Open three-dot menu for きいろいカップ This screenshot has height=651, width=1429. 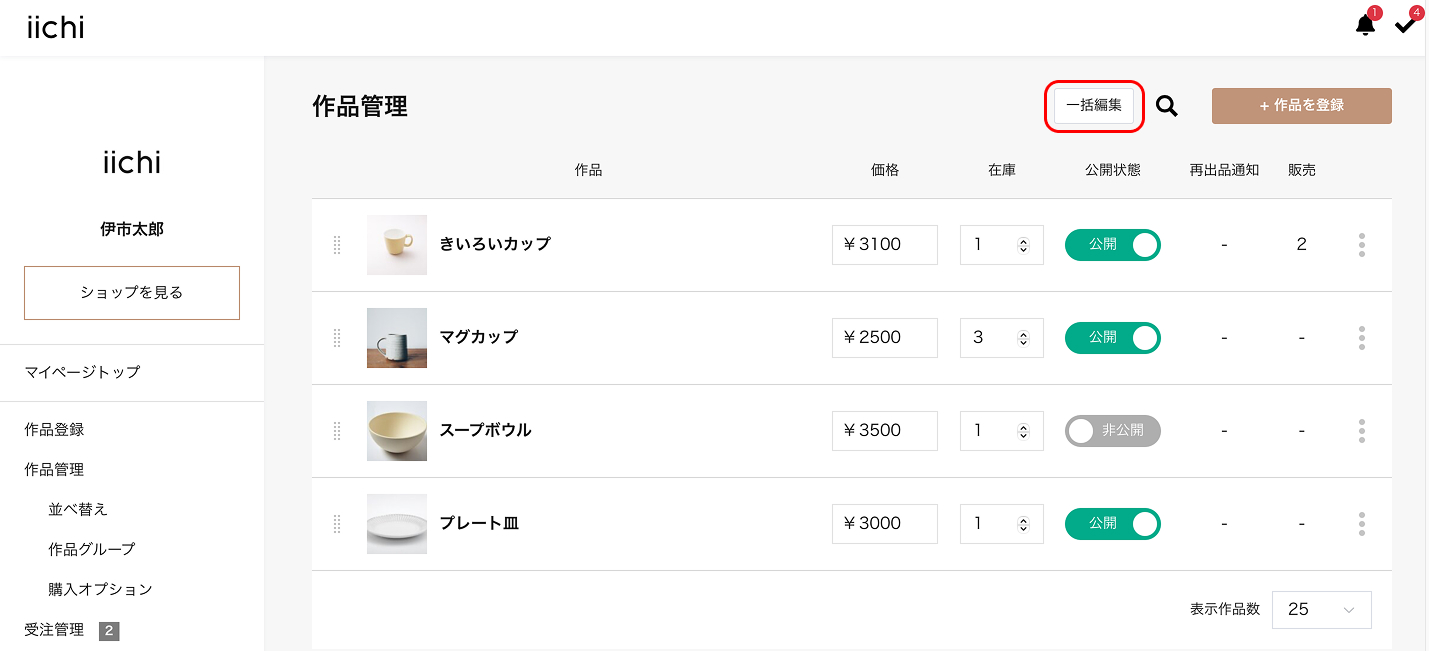pyautogui.click(x=1361, y=245)
